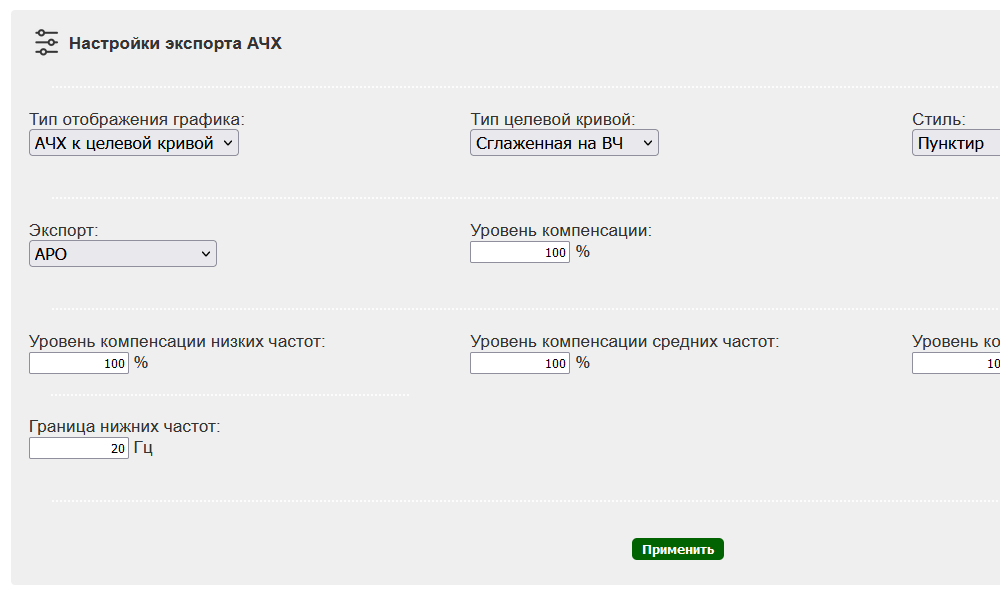The width and height of the screenshot is (1000, 595).
Task: Focus the mid-frequency compensation level input
Action: pos(520,364)
